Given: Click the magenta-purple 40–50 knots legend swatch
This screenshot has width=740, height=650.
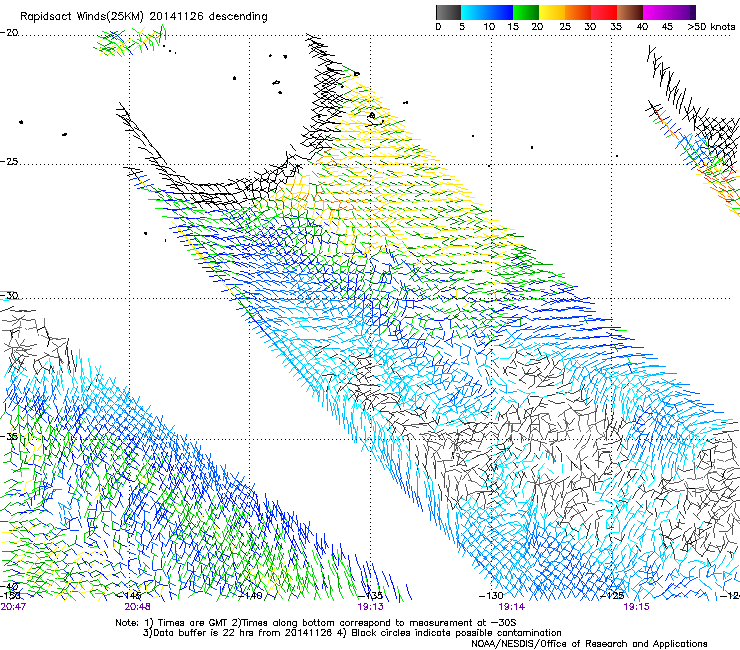Looking at the screenshot, I should [x=669, y=12].
